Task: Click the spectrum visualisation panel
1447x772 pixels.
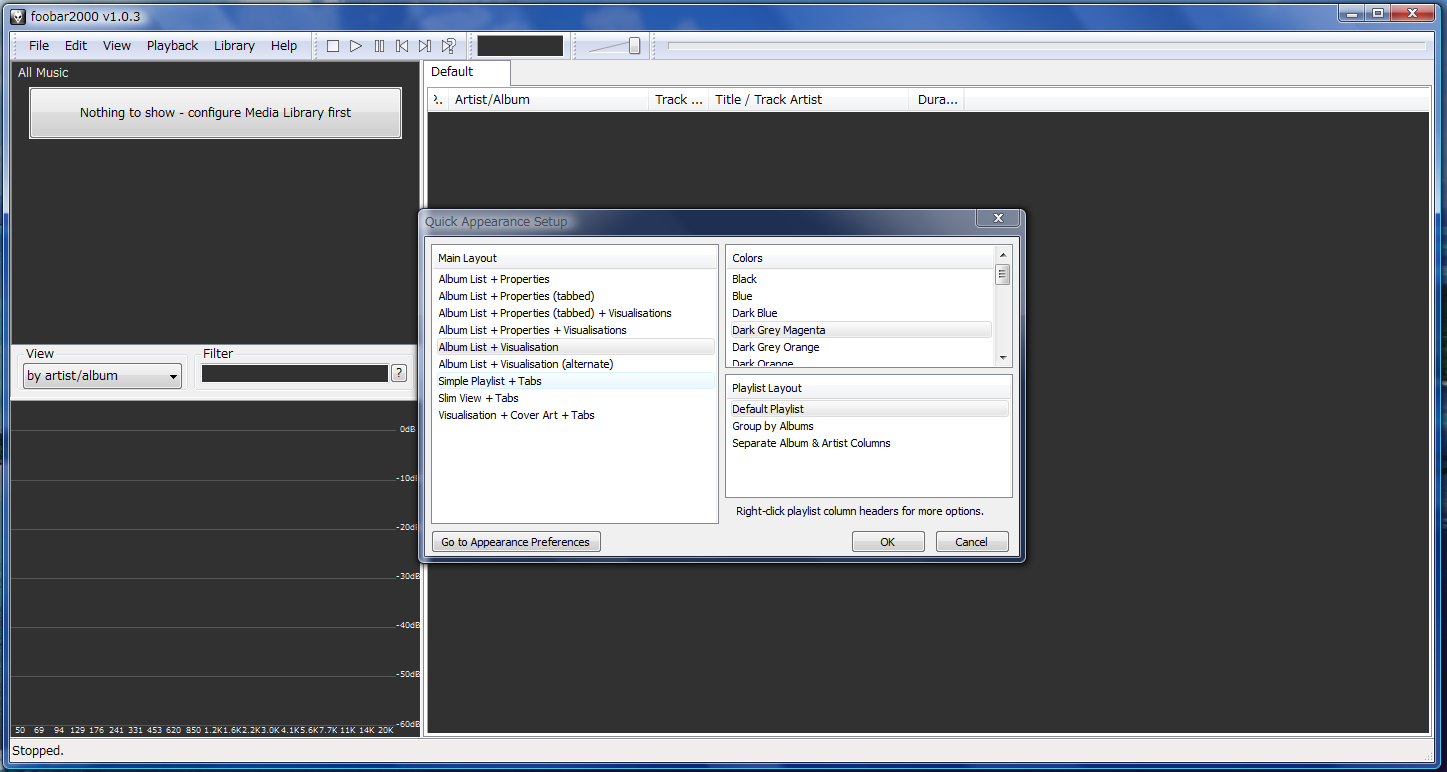Action: [x=215, y=568]
